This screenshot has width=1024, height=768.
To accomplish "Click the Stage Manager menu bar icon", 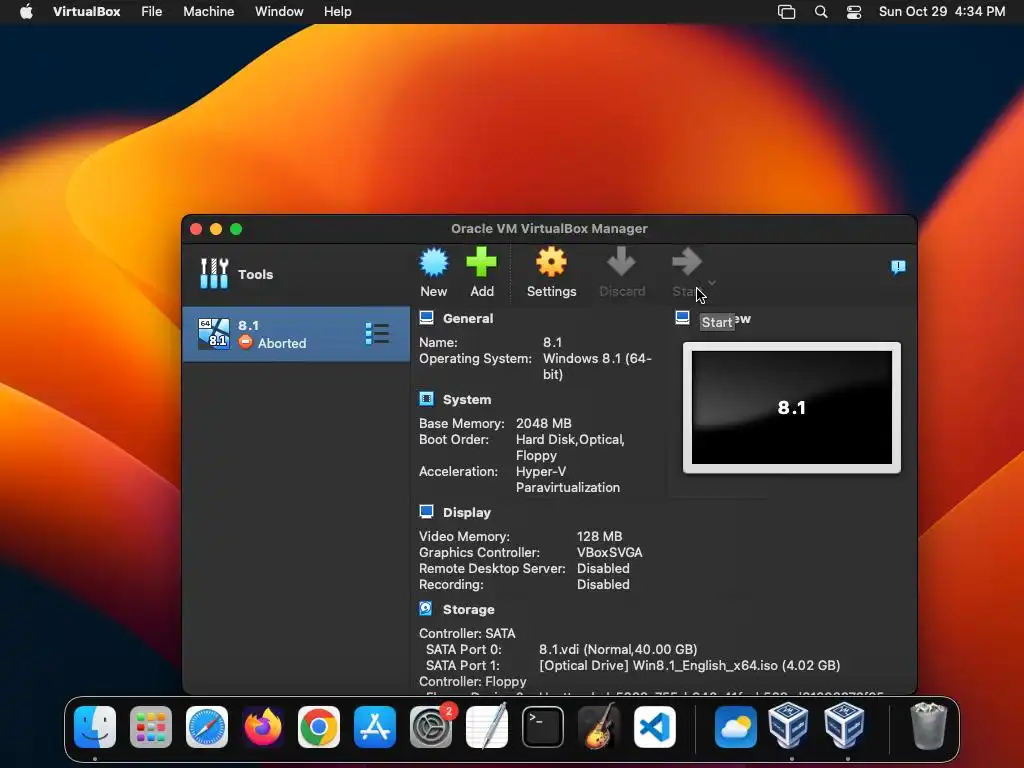I will 786,12.
